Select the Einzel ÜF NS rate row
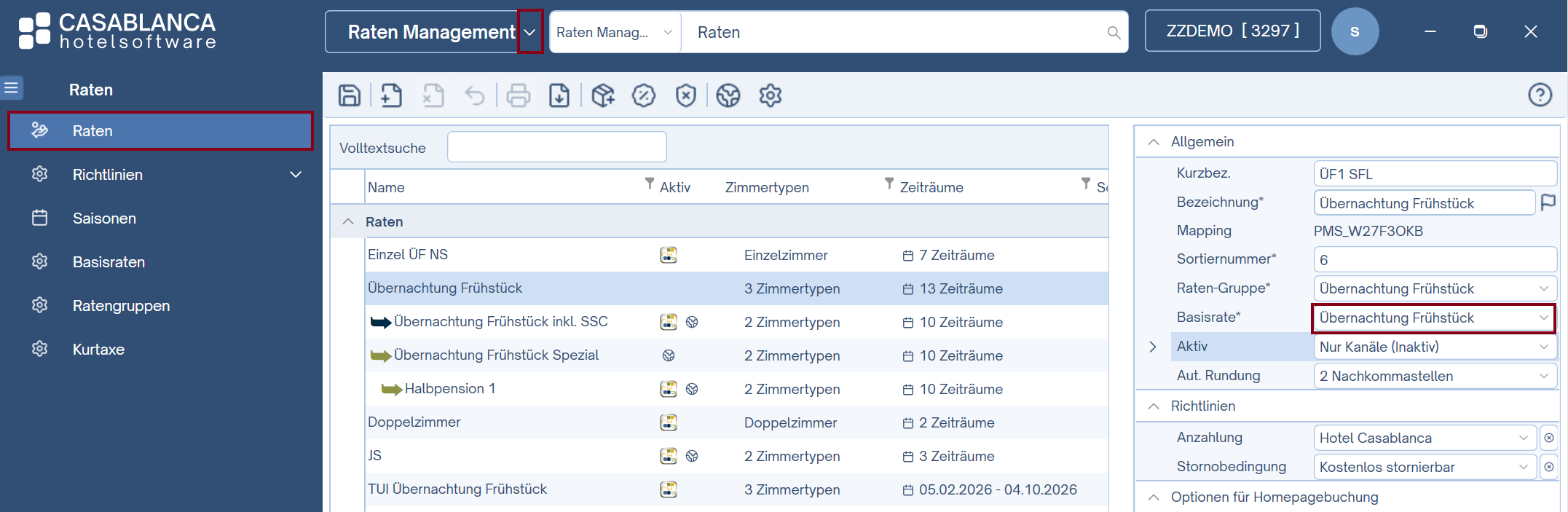This screenshot has width=1568, height=512. click(x=736, y=255)
